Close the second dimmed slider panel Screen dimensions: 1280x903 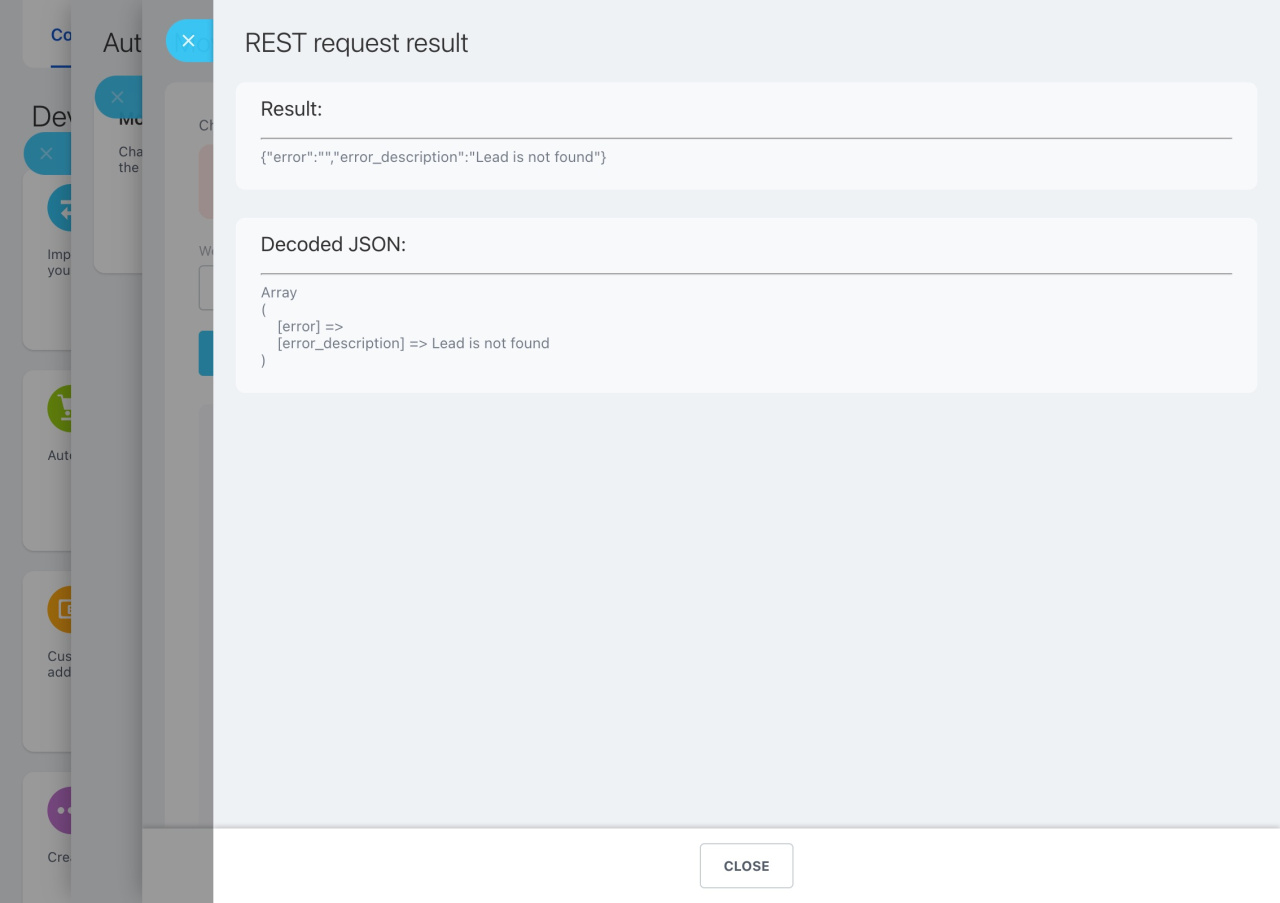point(117,97)
